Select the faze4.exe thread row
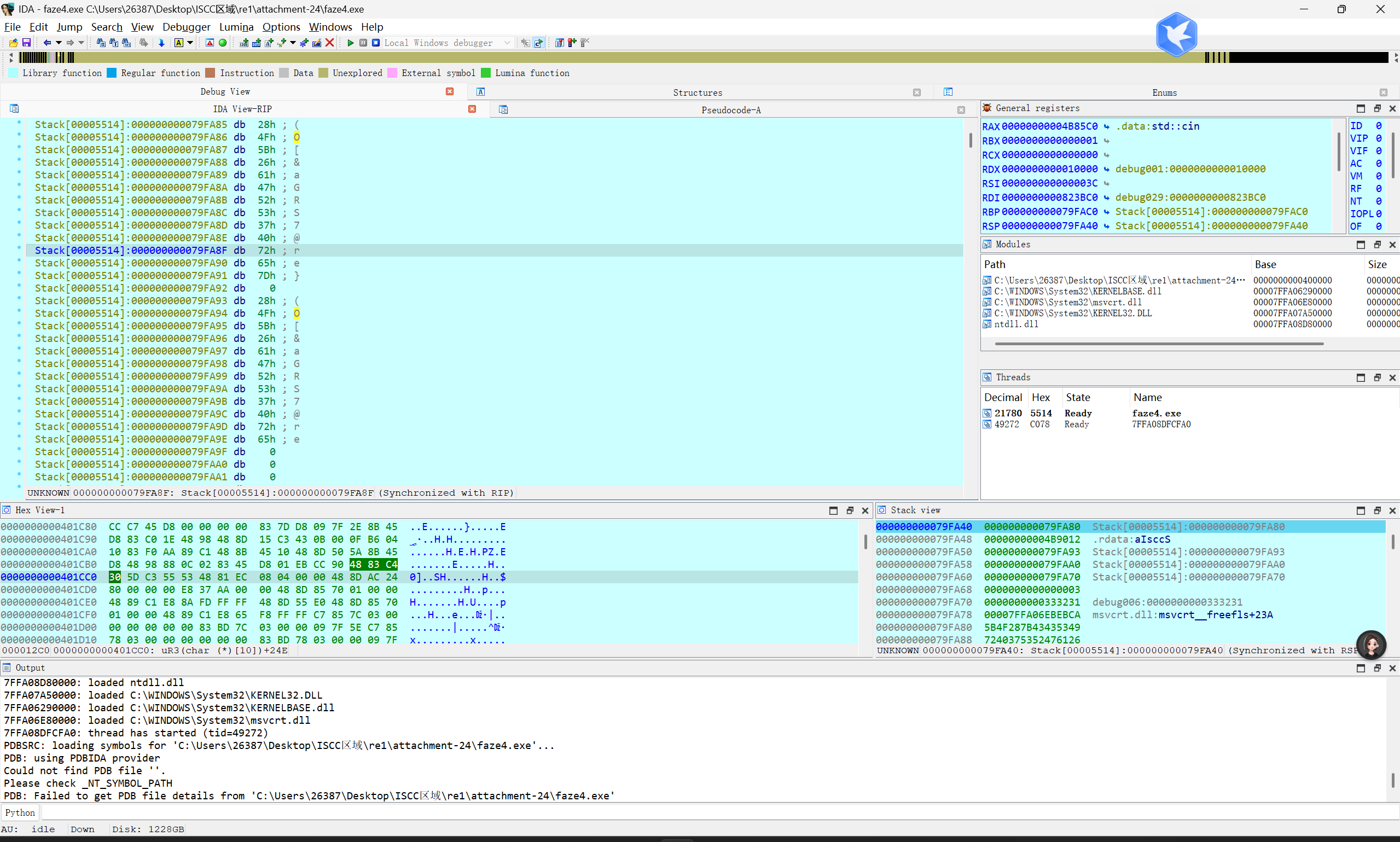This screenshot has width=1400, height=842. (x=1155, y=413)
